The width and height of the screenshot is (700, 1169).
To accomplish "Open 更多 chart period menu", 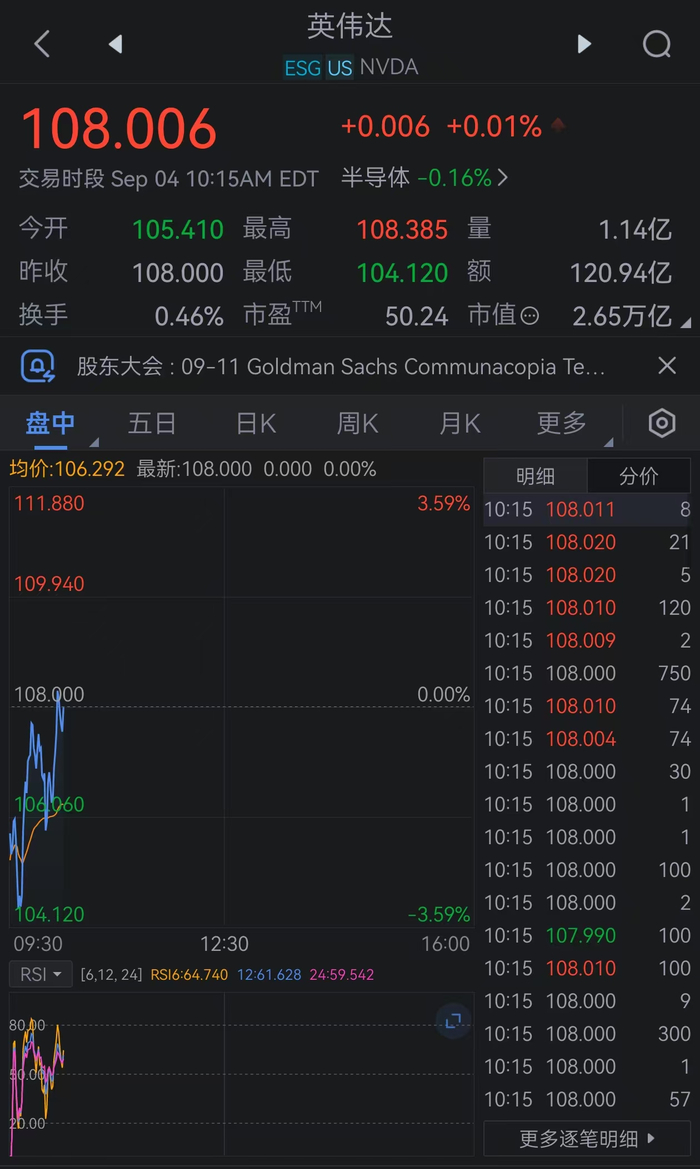I will 561,423.
